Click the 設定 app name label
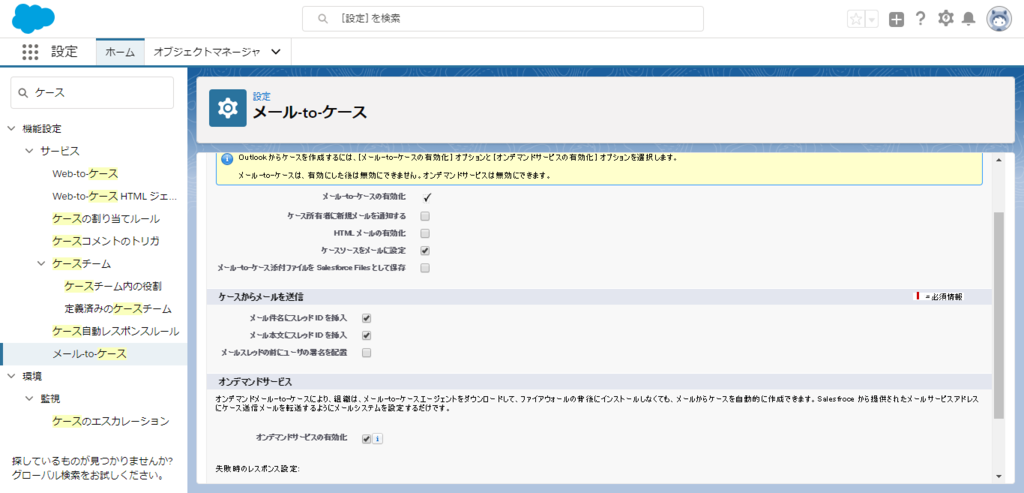Screen dimensions: 1024x493 64,52
